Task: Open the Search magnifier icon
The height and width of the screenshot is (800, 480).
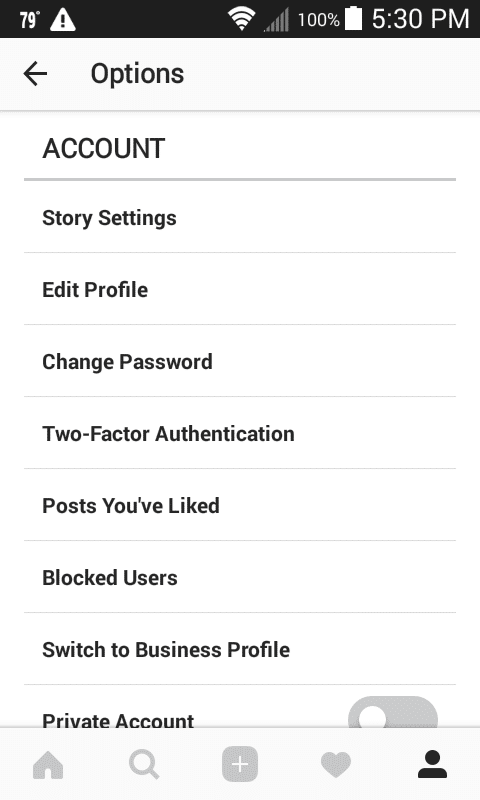Action: [x=144, y=765]
